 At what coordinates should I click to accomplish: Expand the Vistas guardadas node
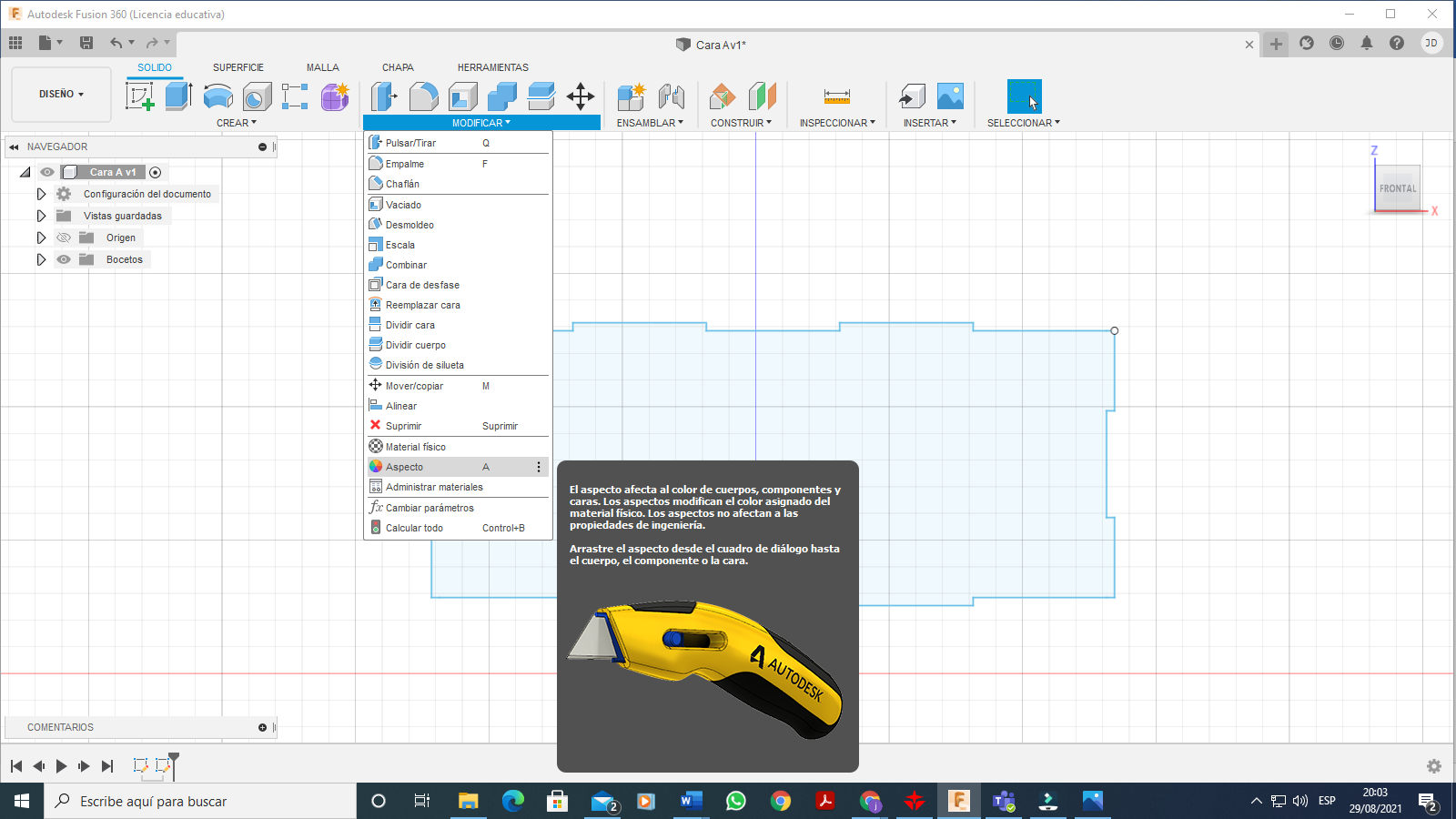coord(41,216)
